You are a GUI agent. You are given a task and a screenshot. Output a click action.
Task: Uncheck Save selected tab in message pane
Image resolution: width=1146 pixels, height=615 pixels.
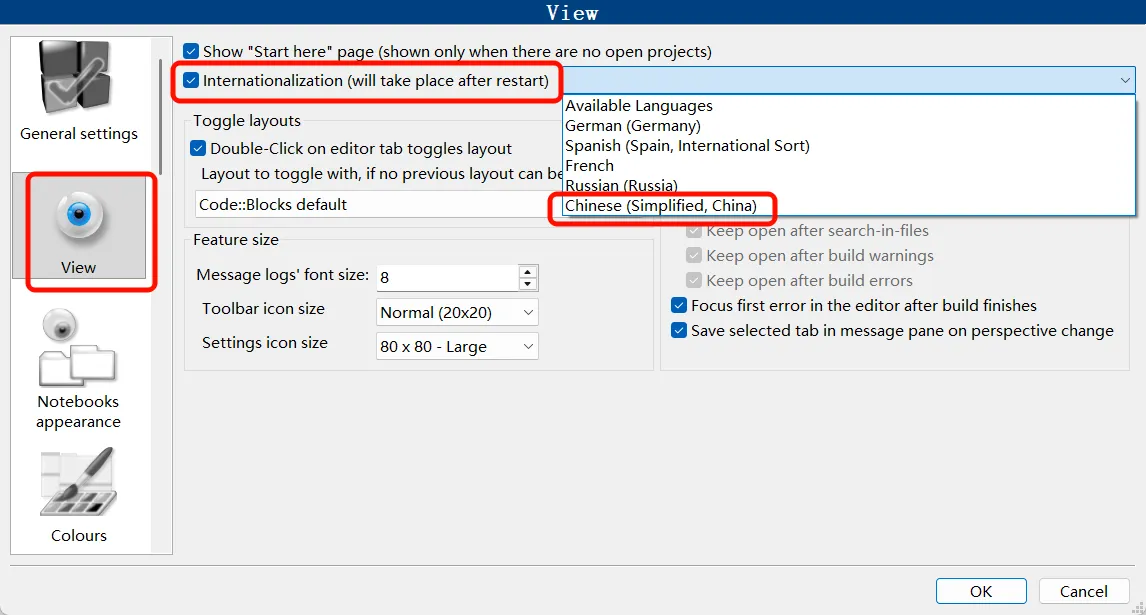(679, 331)
